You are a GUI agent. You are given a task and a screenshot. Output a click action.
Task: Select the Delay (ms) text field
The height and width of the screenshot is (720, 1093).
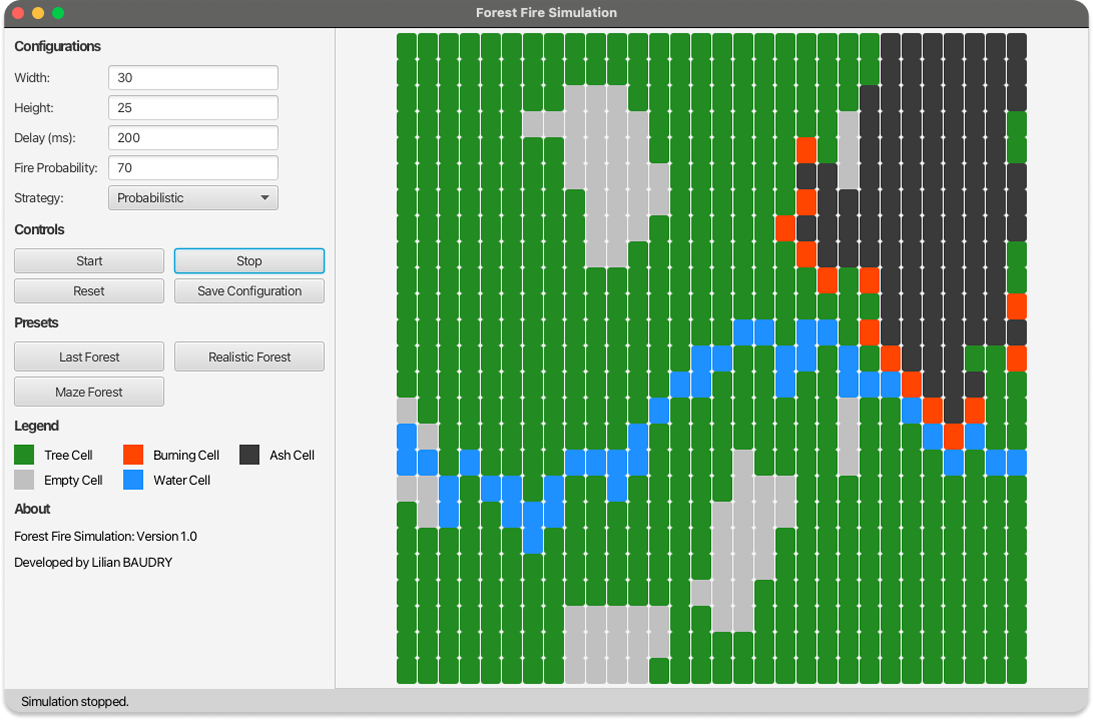[193, 138]
